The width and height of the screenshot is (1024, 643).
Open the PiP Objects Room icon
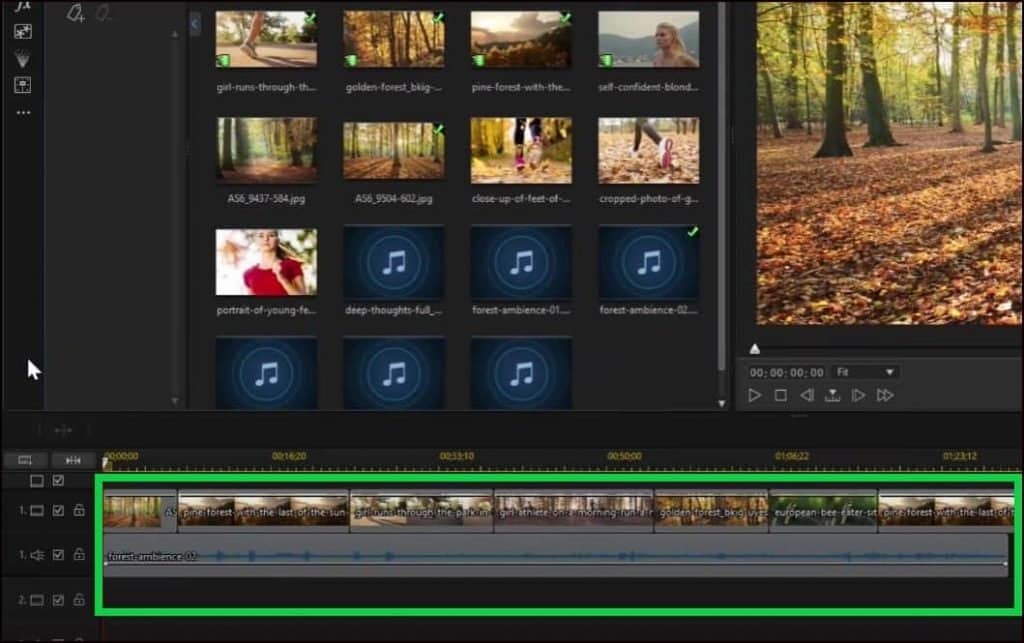(x=22, y=32)
